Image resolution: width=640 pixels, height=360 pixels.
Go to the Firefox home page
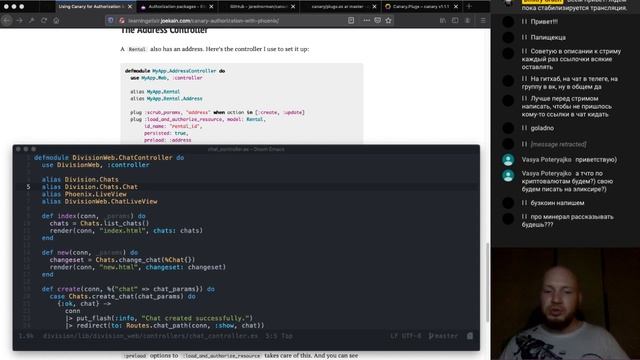click(x=56, y=20)
